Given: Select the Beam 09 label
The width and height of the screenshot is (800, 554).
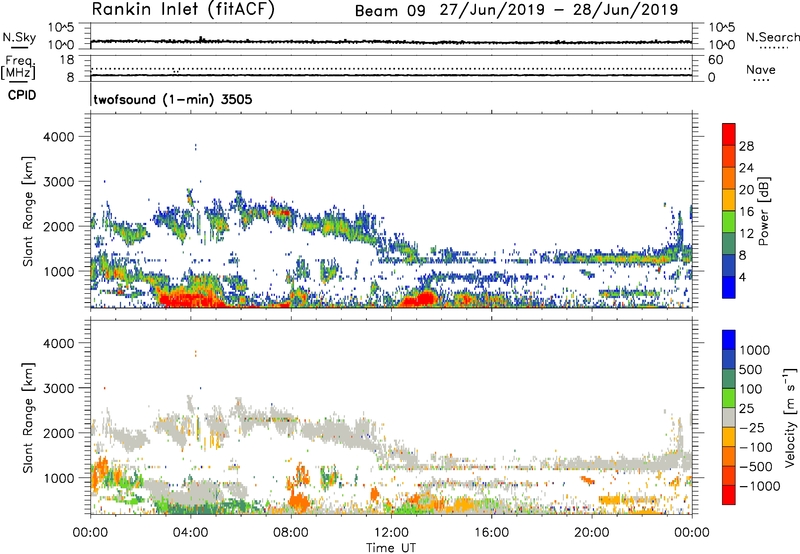Looking at the screenshot, I should (x=390, y=11).
